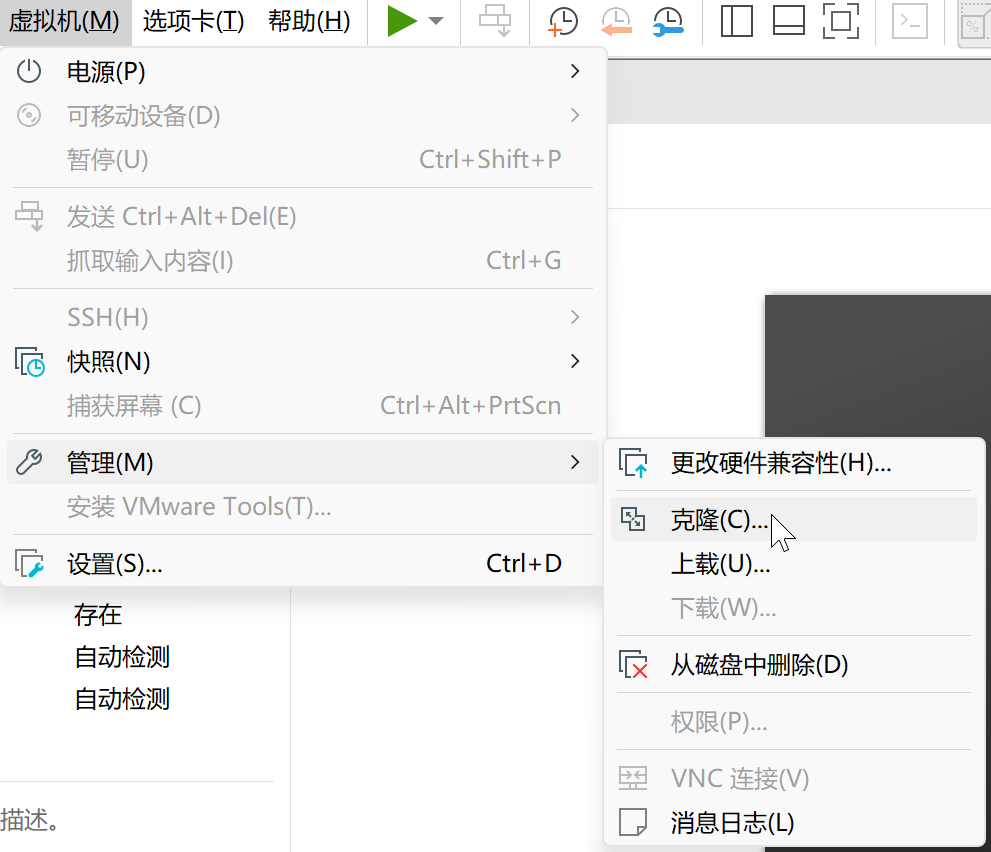The width and height of the screenshot is (991, 852).
Task: Select 捕获屏幕 (C) entry
Action: (x=303, y=406)
